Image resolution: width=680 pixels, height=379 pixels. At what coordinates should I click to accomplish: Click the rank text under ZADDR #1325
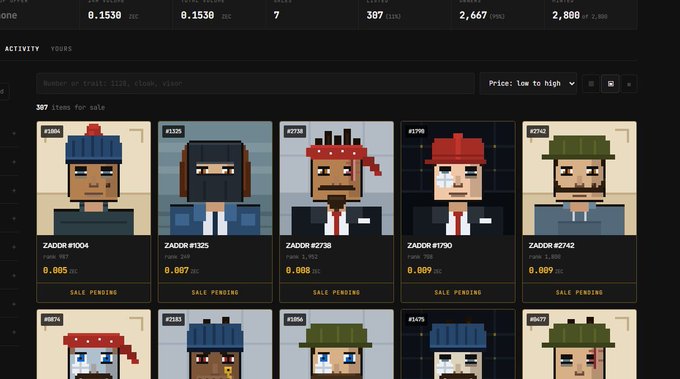pos(177,257)
